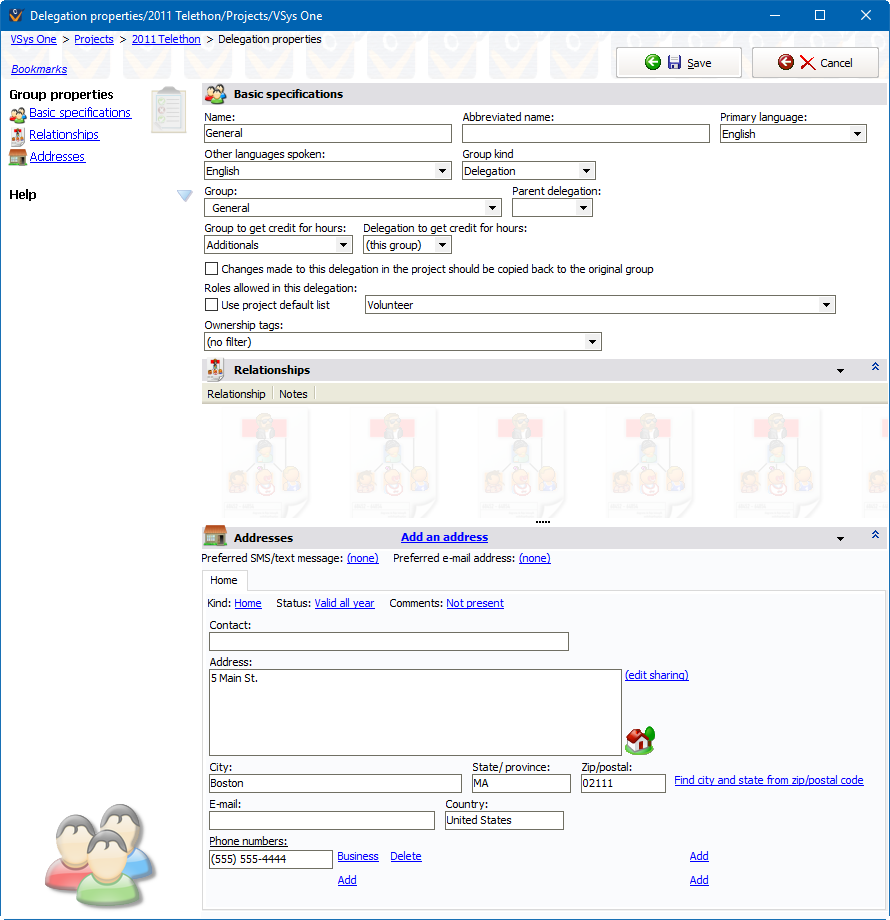The height and width of the screenshot is (920, 890).
Task: Select the Relationships icon in Group properties sidebar
Action: tap(18, 134)
